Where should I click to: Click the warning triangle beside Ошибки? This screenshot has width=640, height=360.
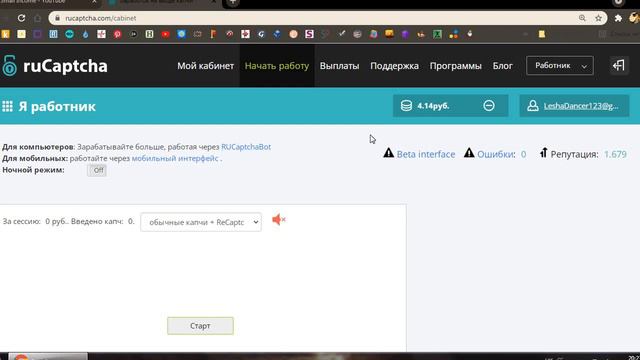pos(469,153)
